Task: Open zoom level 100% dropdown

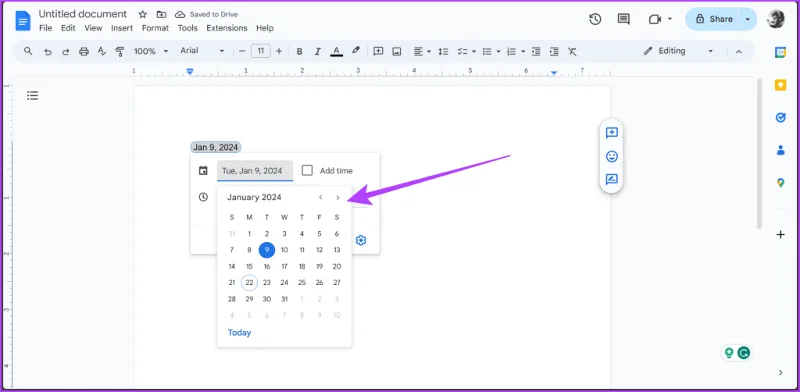Action: pyautogui.click(x=151, y=51)
